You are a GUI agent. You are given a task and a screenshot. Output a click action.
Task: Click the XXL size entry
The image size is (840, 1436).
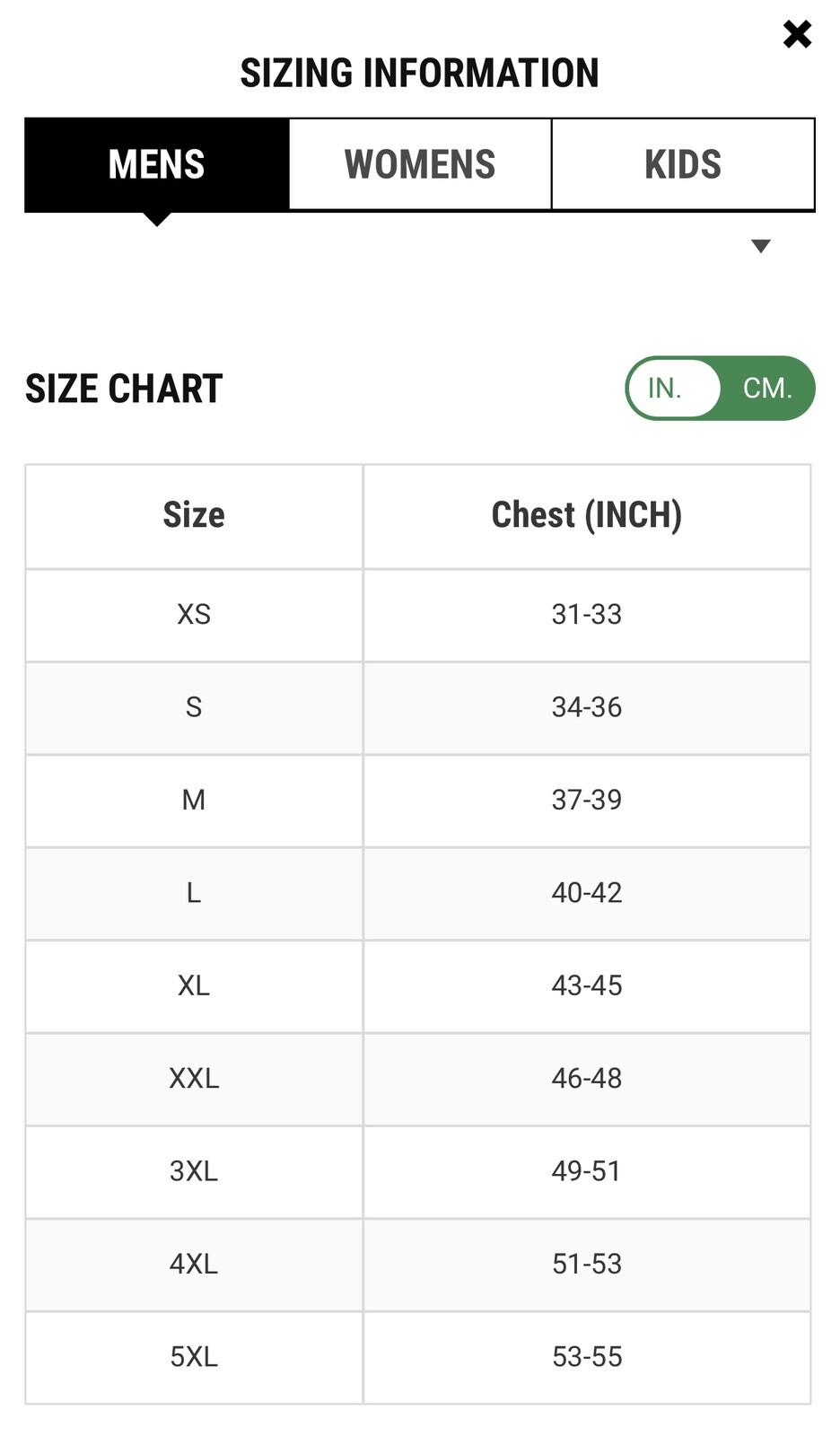point(194,1078)
